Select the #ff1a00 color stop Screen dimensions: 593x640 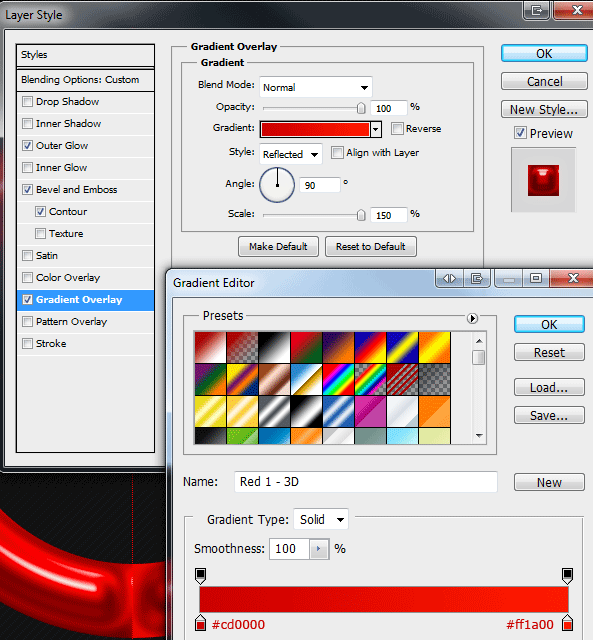pos(567,623)
